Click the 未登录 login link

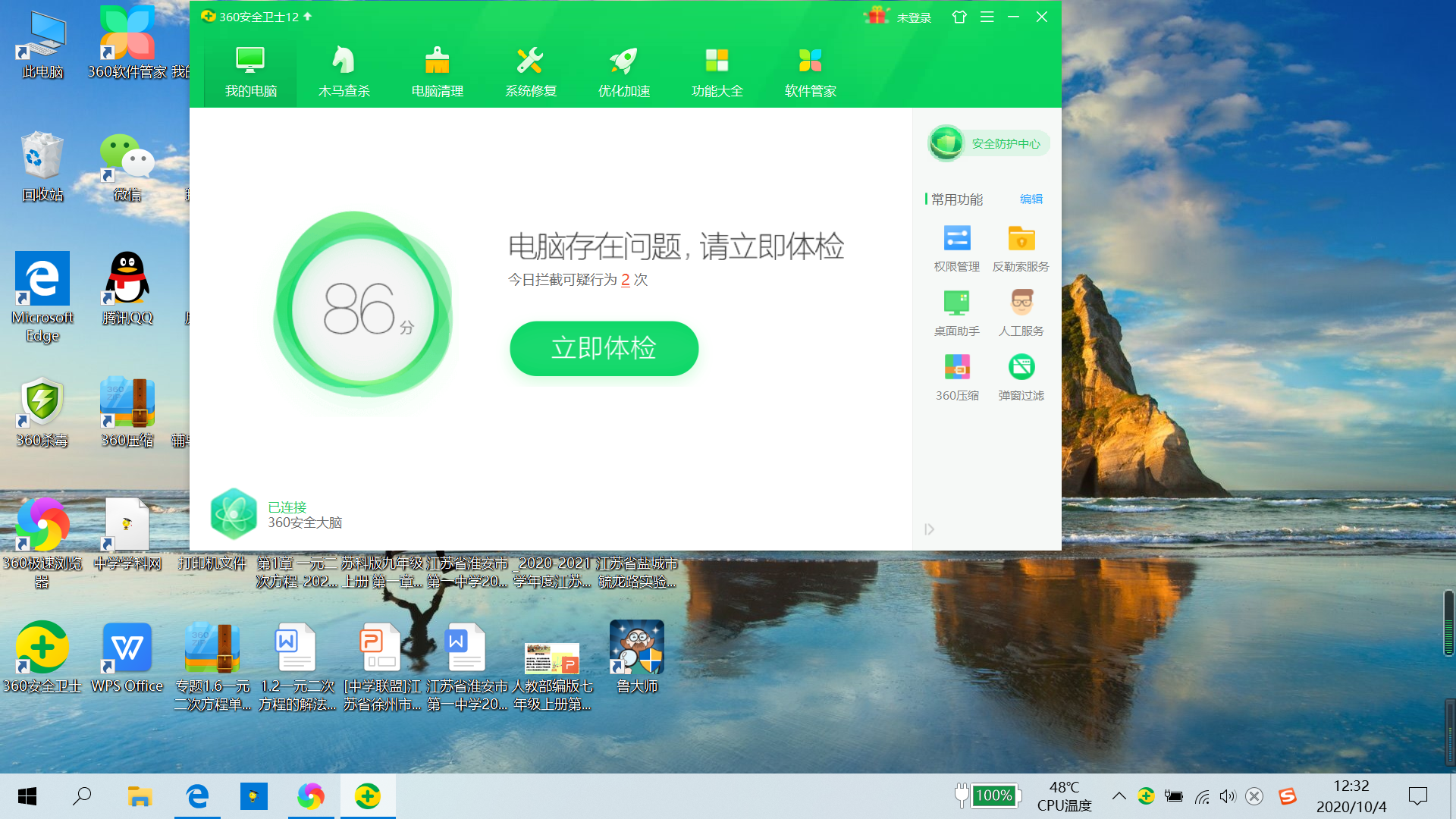tap(914, 17)
